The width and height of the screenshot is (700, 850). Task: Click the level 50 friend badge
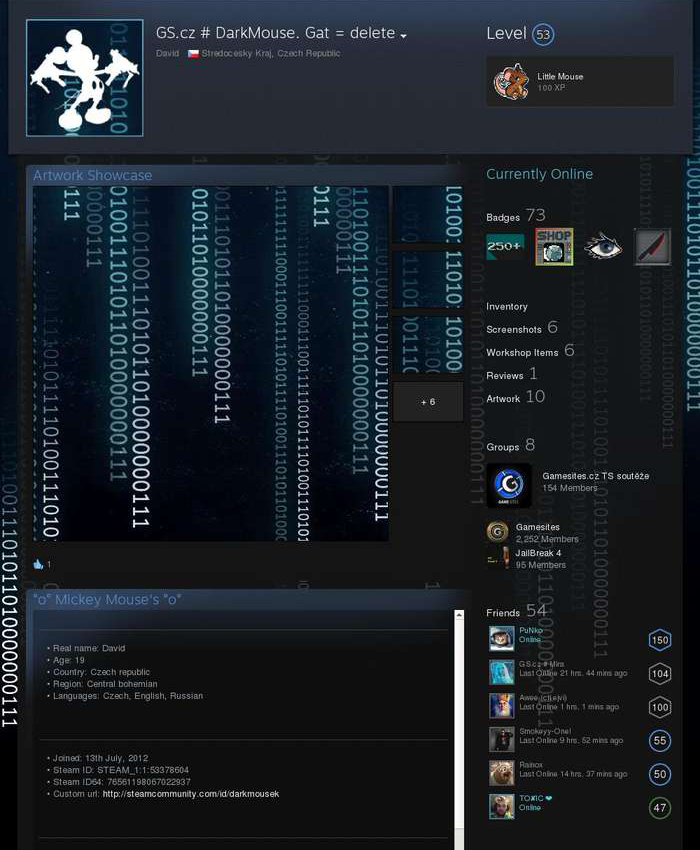pyautogui.click(x=659, y=774)
